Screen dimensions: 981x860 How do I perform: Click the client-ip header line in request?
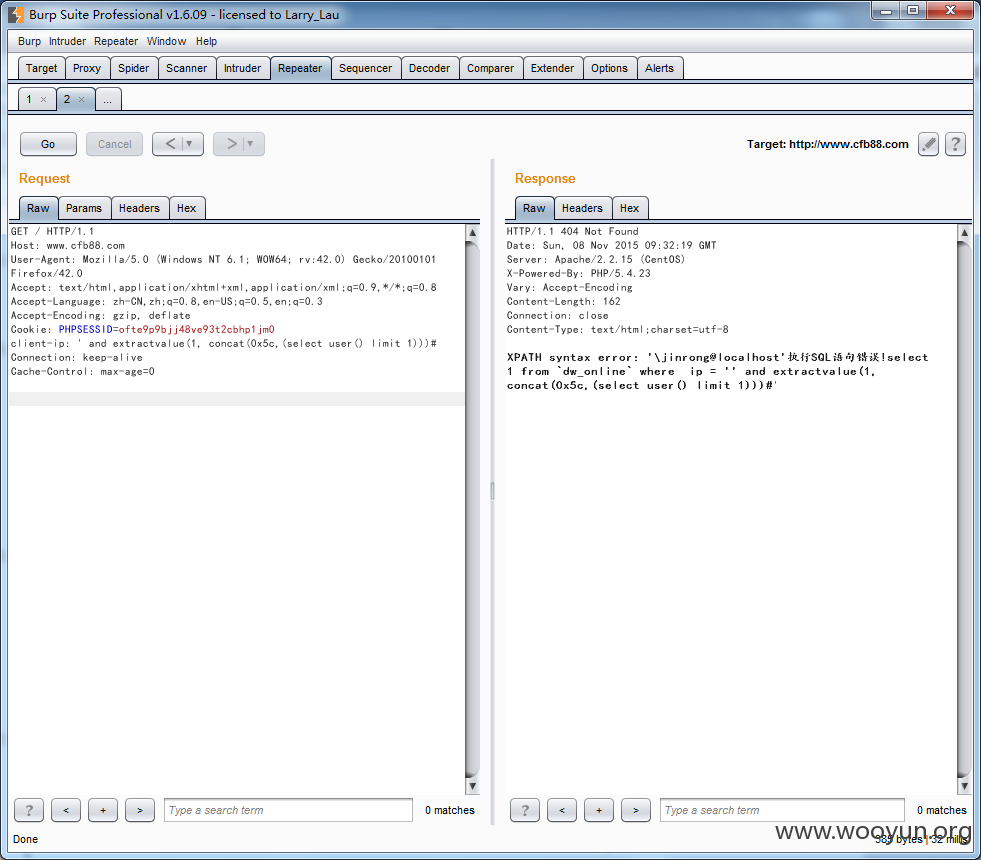coord(223,343)
